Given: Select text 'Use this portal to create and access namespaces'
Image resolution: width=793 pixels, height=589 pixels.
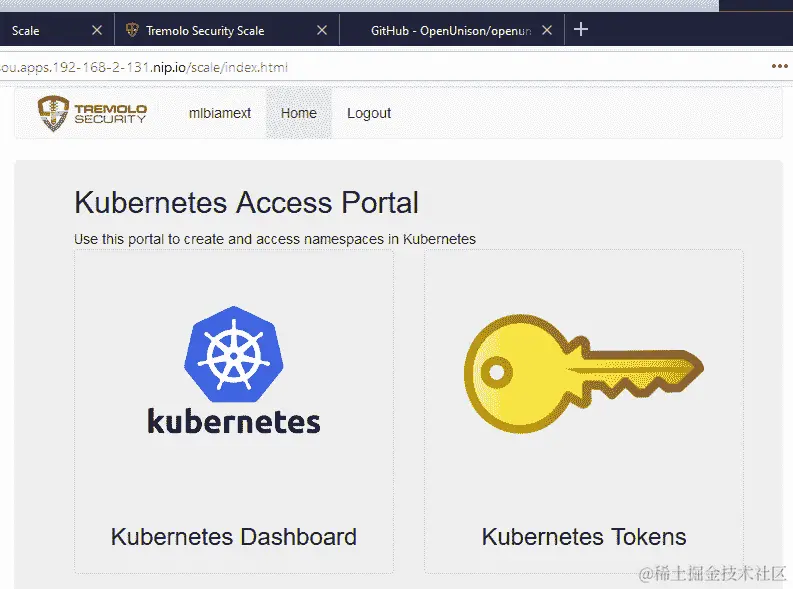Looking at the screenshot, I should pos(229,239).
